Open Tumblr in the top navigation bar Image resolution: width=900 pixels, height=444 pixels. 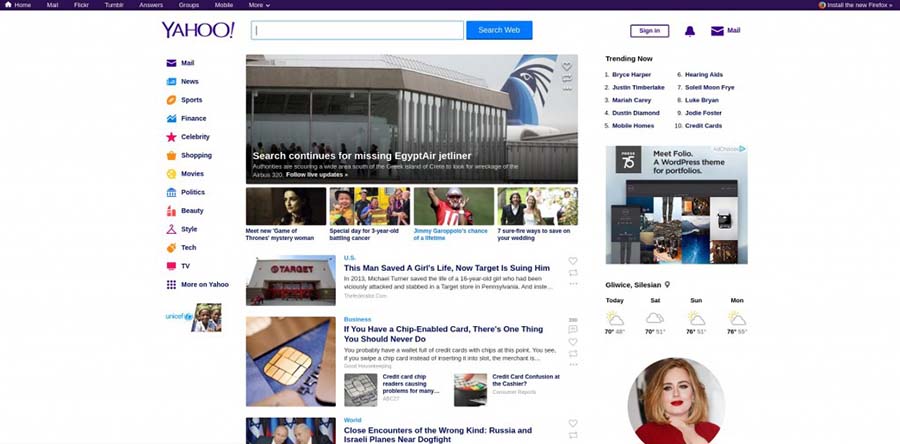pos(114,5)
